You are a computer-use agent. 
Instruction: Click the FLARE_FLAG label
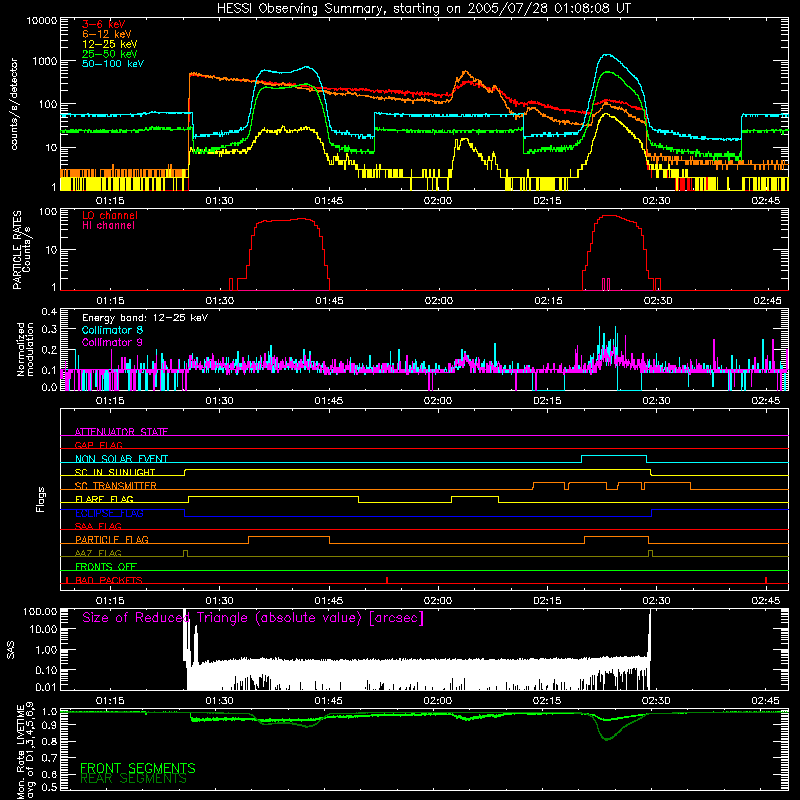(x=104, y=499)
